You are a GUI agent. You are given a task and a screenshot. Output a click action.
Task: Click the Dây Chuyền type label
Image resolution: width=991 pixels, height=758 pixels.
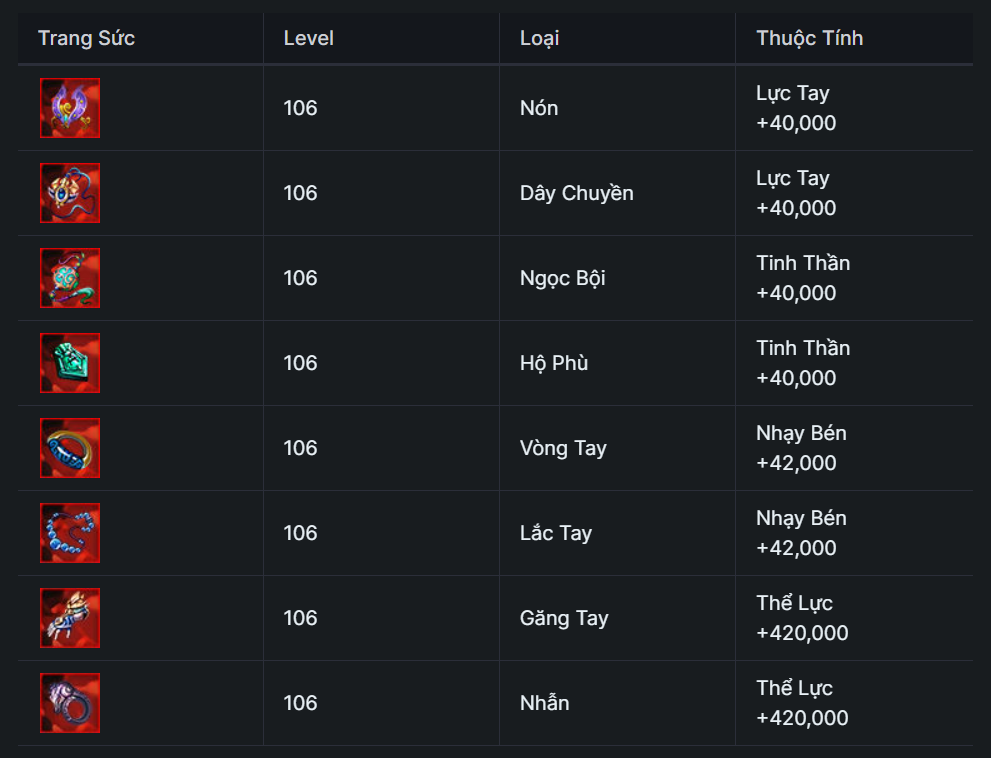coord(576,193)
